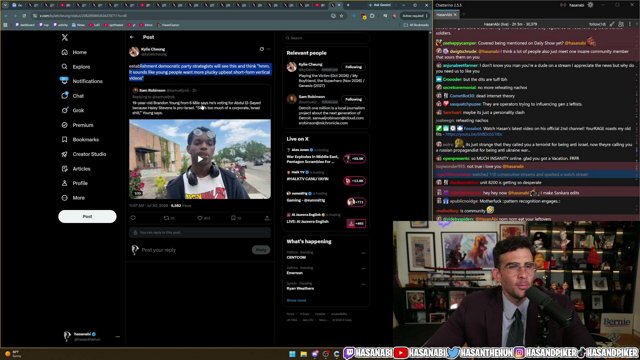
Task: Open Kylie Cheung's avatar on post
Action: (x=134, y=51)
